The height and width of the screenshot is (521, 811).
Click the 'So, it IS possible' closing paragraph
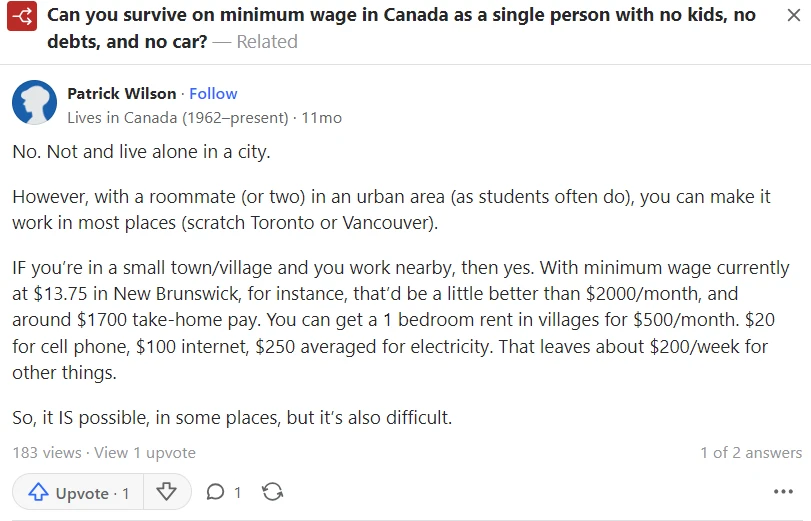coord(232,418)
